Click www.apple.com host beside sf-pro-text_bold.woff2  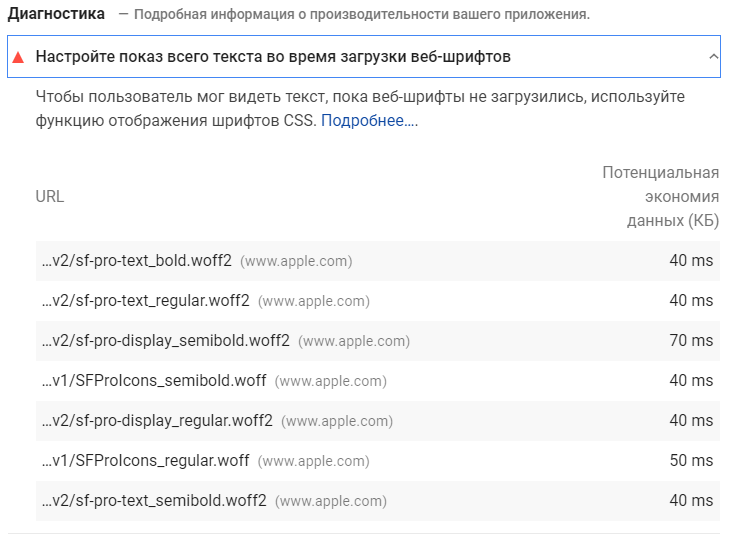pos(296,261)
